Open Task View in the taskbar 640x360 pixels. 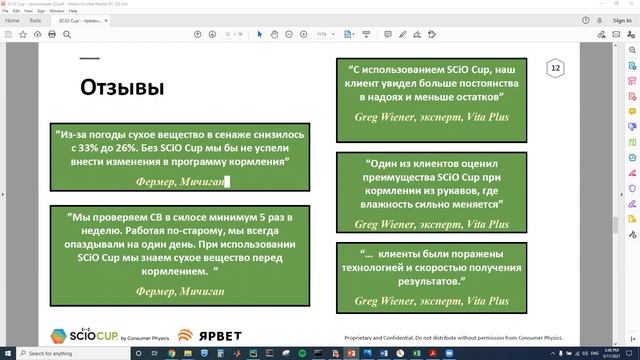pyautogui.click(x=155, y=353)
